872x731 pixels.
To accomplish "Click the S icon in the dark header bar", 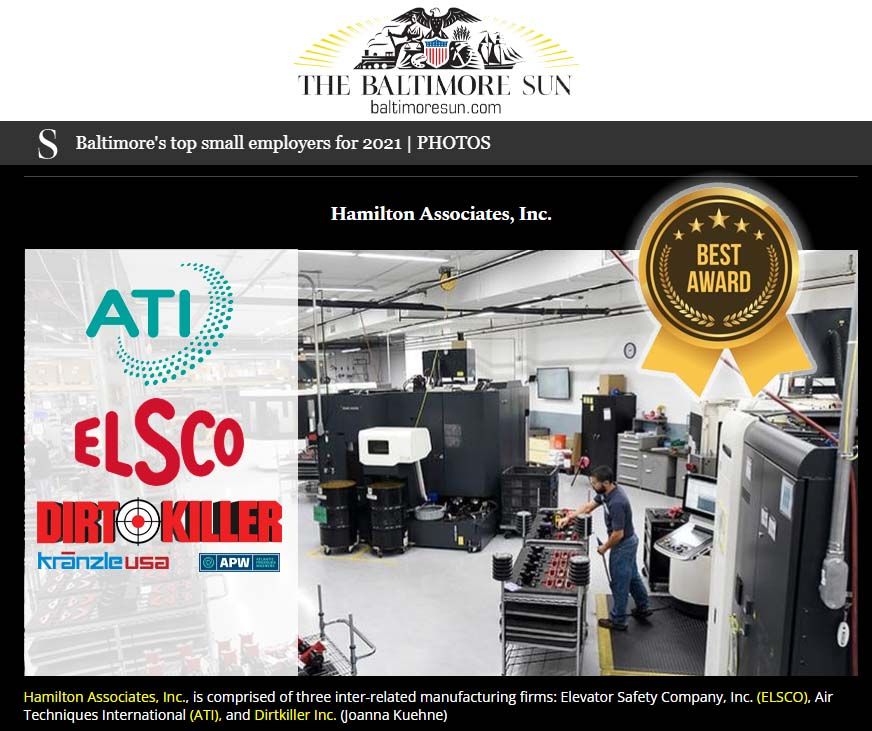I will pos(47,144).
